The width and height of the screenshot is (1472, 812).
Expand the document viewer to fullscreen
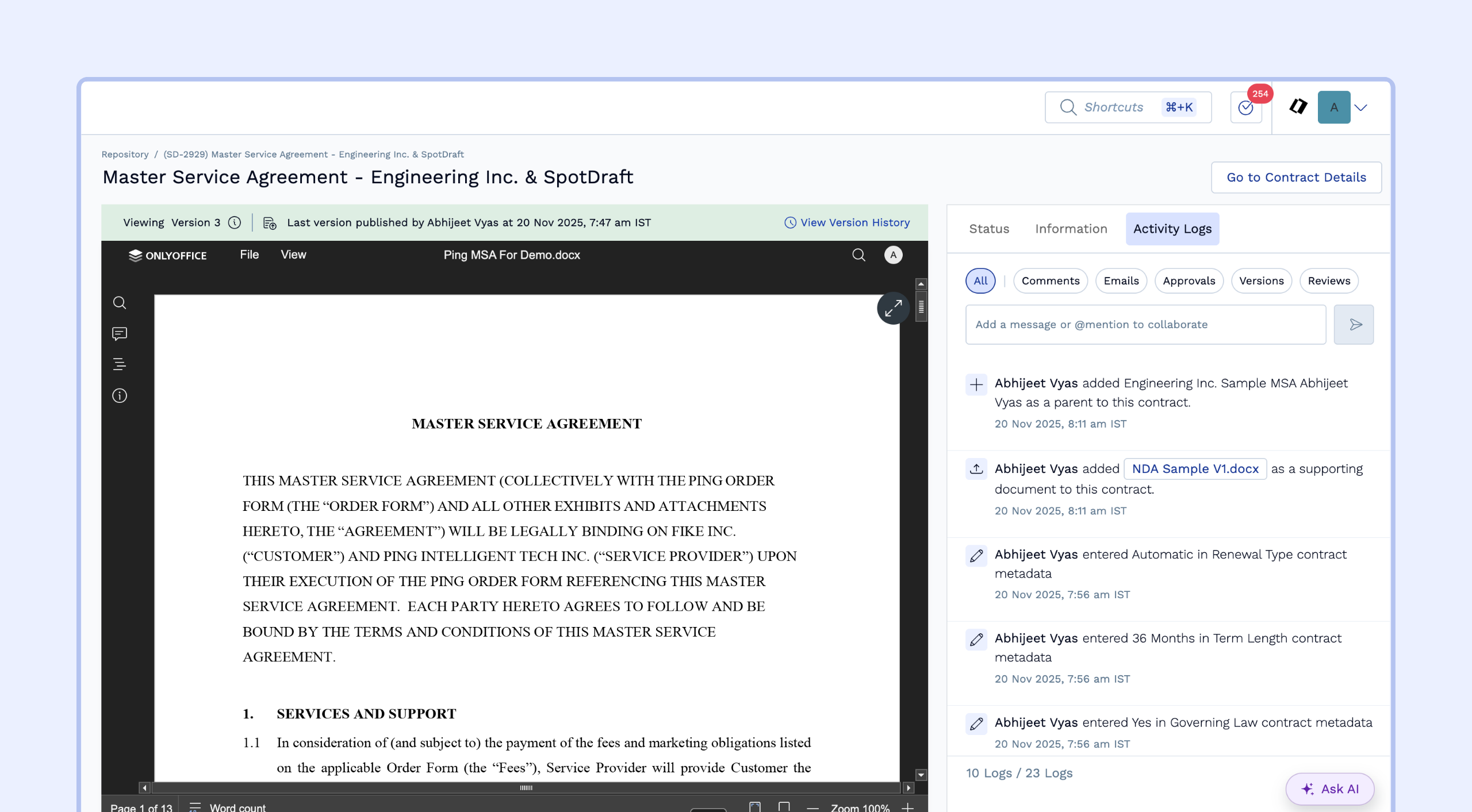(x=893, y=309)
